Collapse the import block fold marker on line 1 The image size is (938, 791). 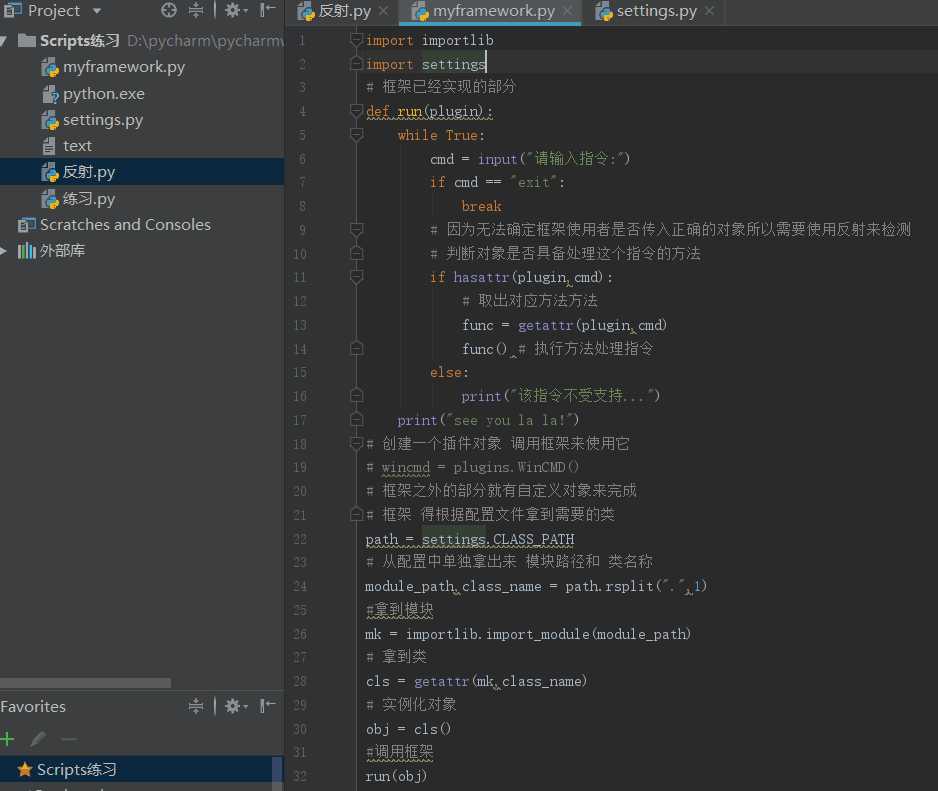click(356, 40)
